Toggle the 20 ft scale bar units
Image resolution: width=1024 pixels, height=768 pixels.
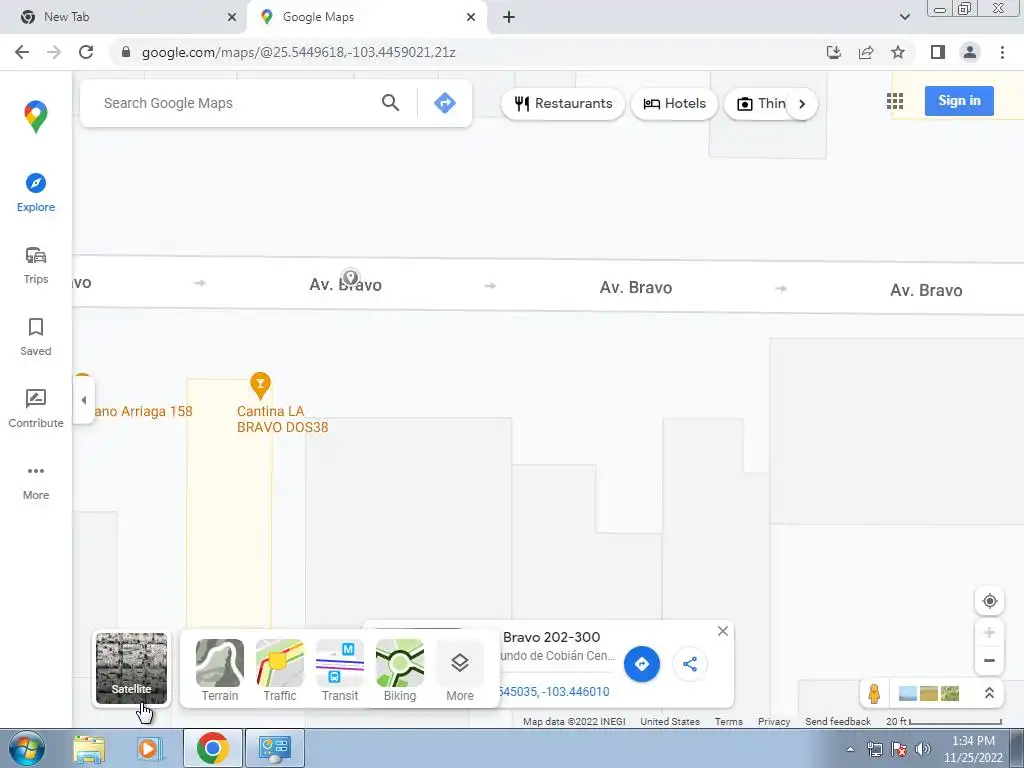point(944,722)
